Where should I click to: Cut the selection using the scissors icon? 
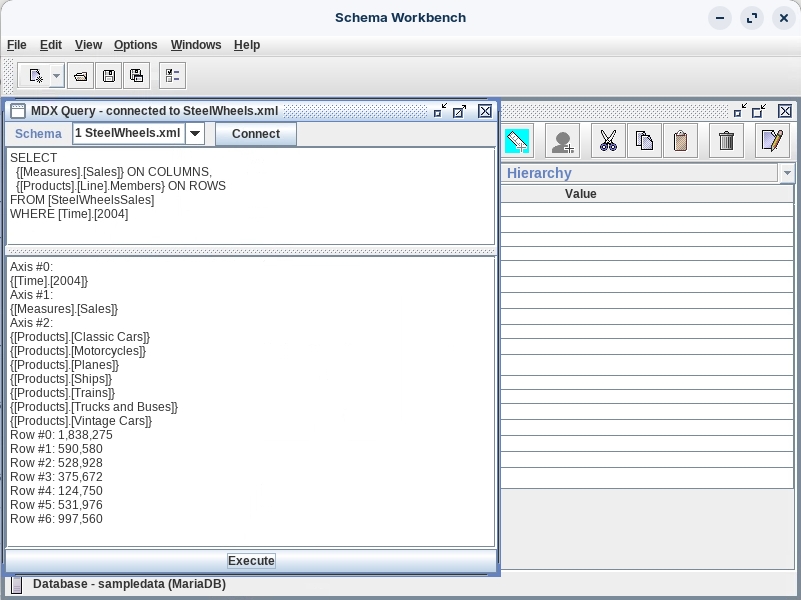(x=607, y=141)
